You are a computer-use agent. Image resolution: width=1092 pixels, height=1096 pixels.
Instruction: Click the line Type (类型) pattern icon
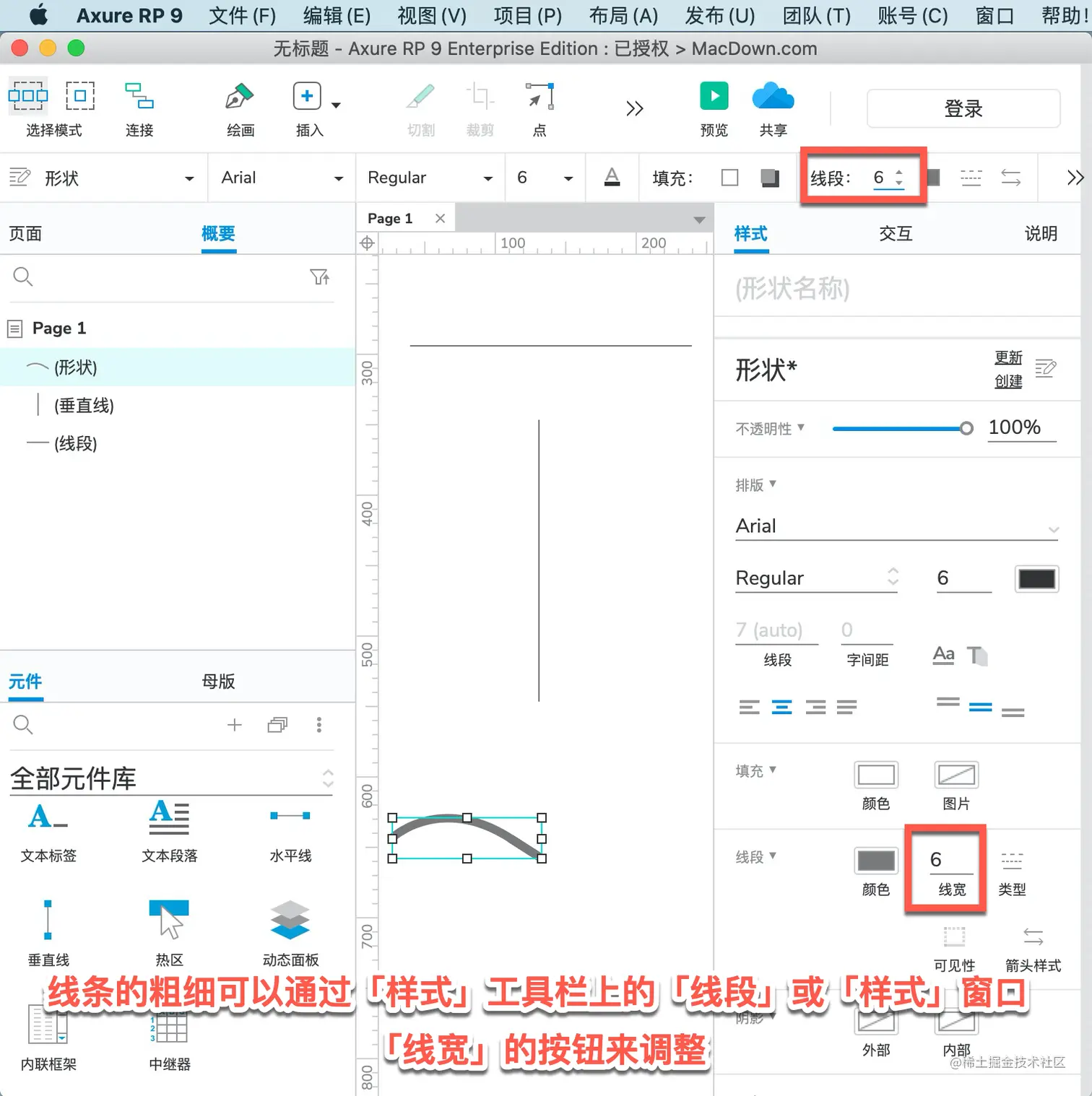(1012, 860)
